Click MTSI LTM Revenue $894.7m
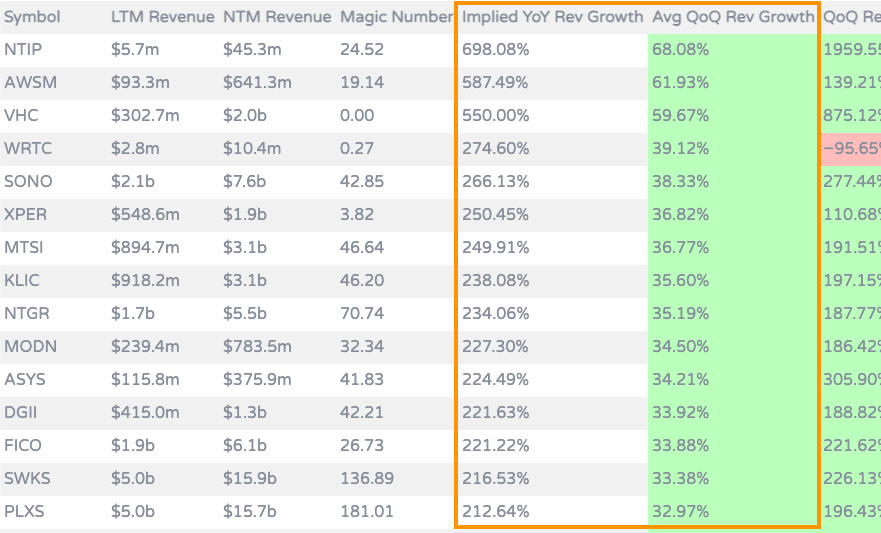The width and height of the screenshot is (881, 533). (145, 248)
